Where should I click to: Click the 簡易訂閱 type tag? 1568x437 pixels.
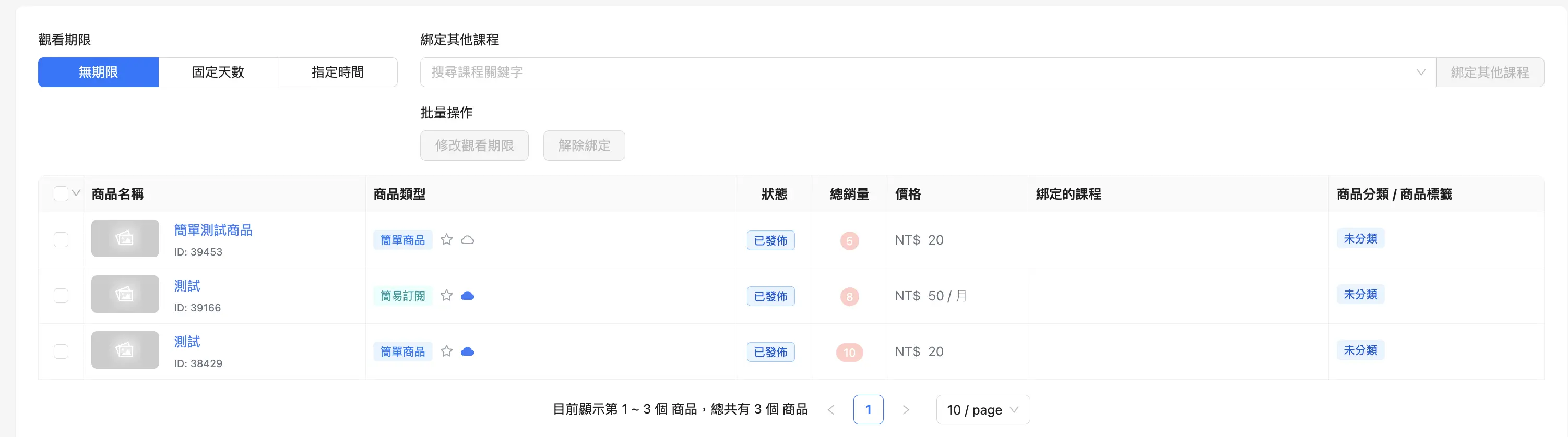tap(403, 296)
